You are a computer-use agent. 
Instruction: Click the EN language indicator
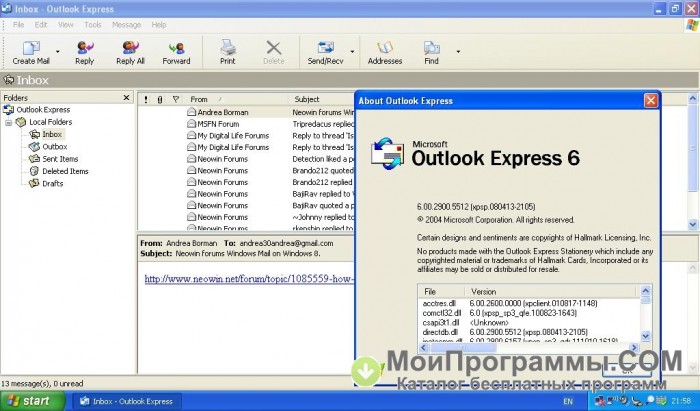568,401
